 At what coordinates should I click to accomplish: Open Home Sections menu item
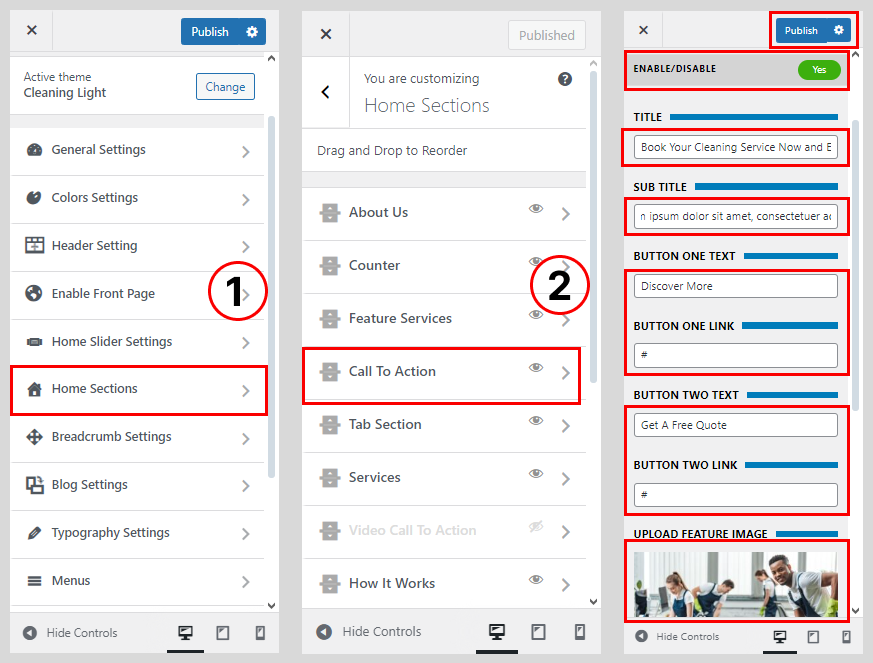[x=138, y=389]
